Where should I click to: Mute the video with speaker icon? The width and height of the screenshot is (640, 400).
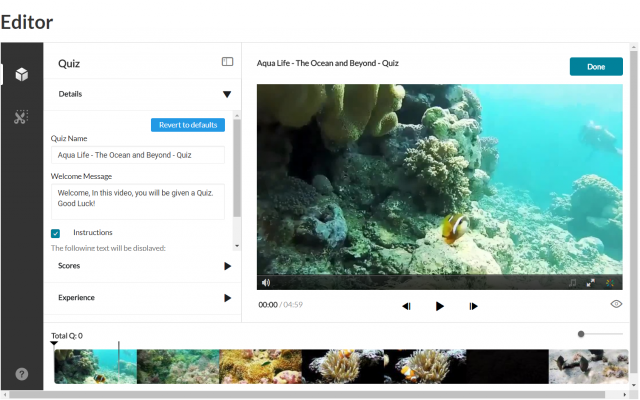266,283
